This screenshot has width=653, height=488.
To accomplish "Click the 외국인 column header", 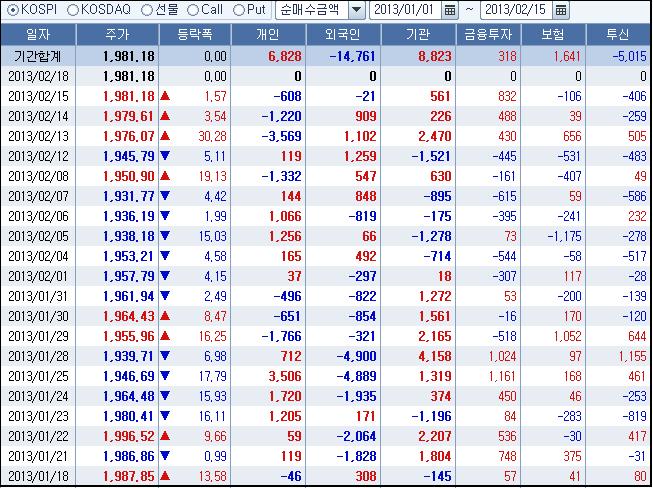I will 343,35.
